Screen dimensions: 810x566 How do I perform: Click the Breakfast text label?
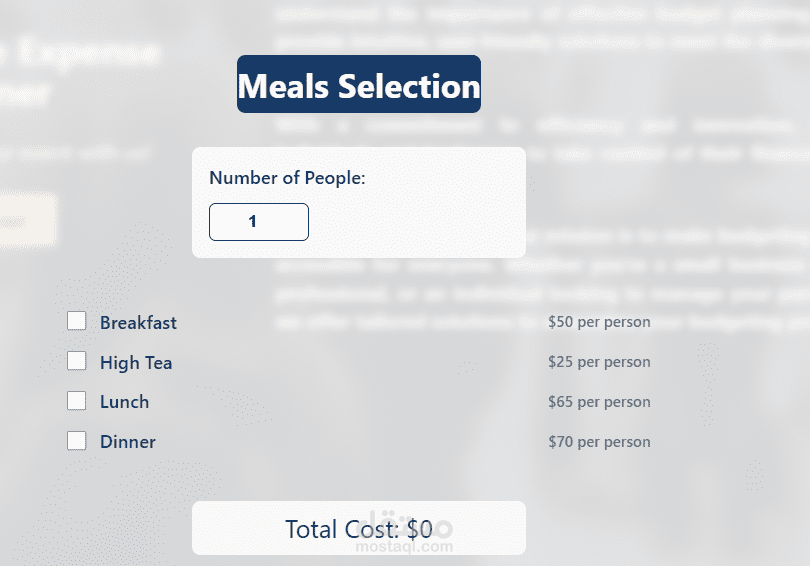point(138,323)
